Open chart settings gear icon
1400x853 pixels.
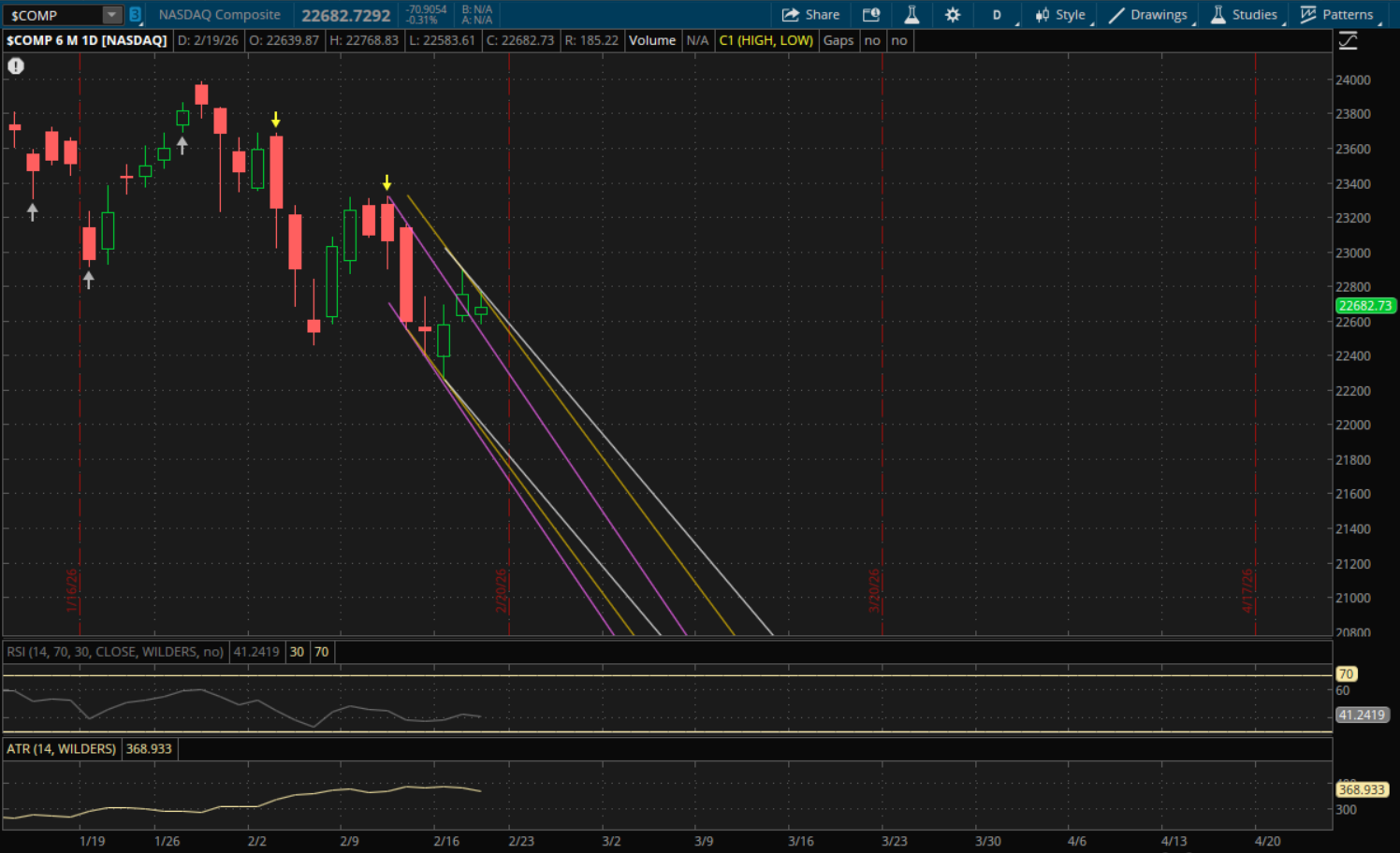point(953,15)
